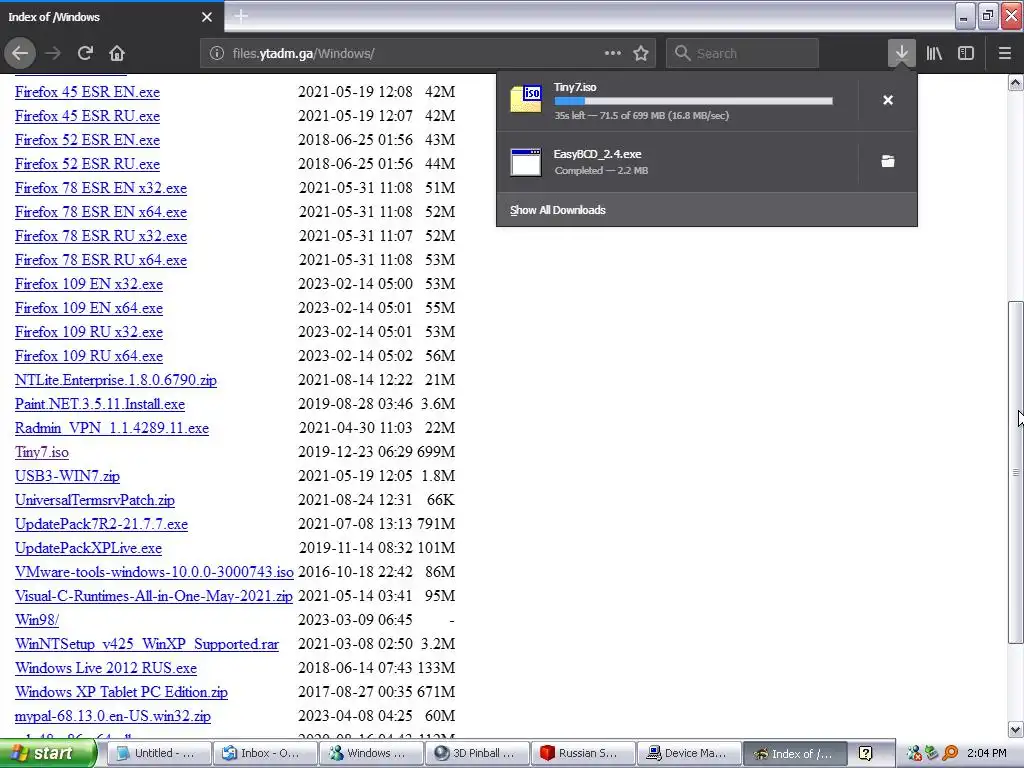Viewport: 1024px width, 768px height.
Task: Download VMware-tools-windows-10.0.0-3000743.iso
Action: (x=155, y=572)
